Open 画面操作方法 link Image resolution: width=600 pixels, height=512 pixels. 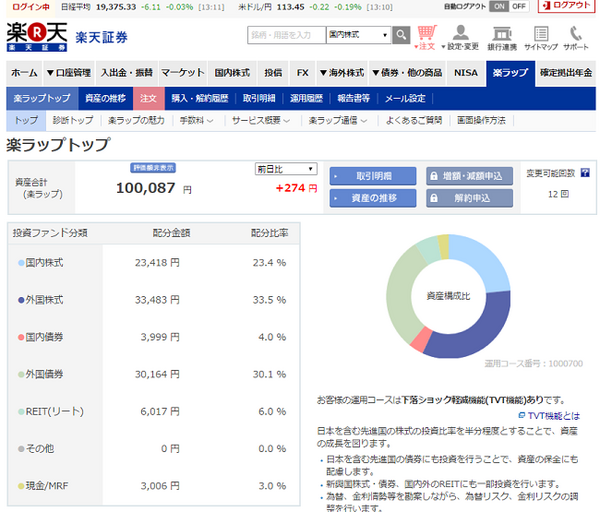pos(481,121)
